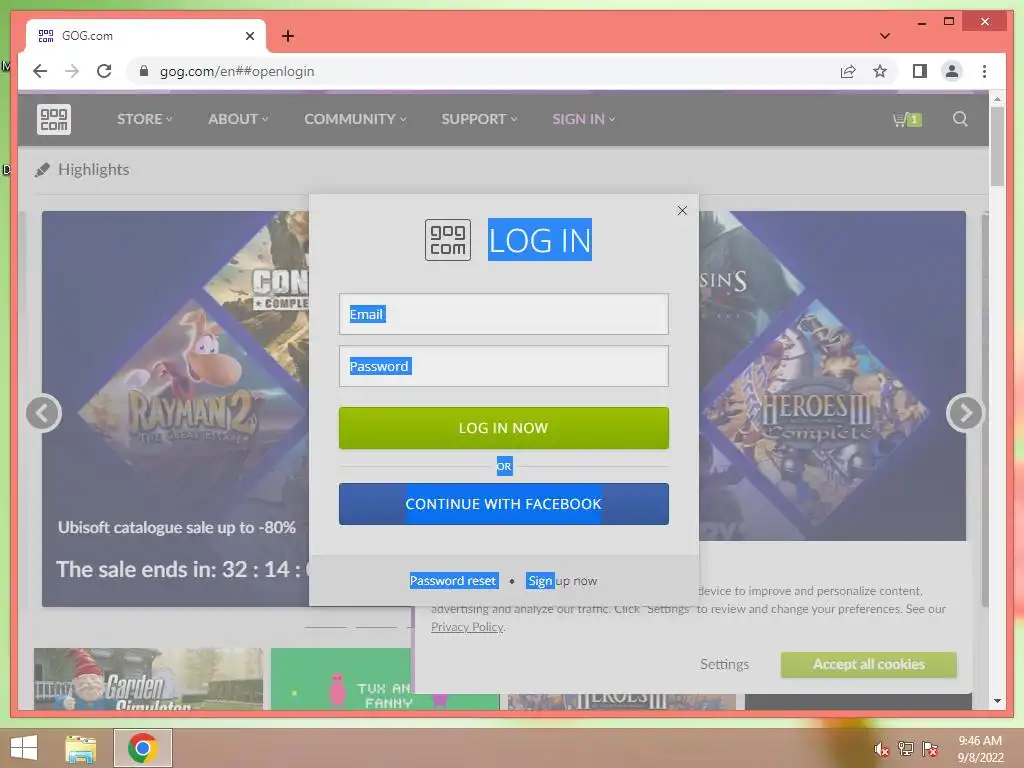Toggle Chrome side panel icon
This screenshot has height=768, width=1024.
click(920, 71)
